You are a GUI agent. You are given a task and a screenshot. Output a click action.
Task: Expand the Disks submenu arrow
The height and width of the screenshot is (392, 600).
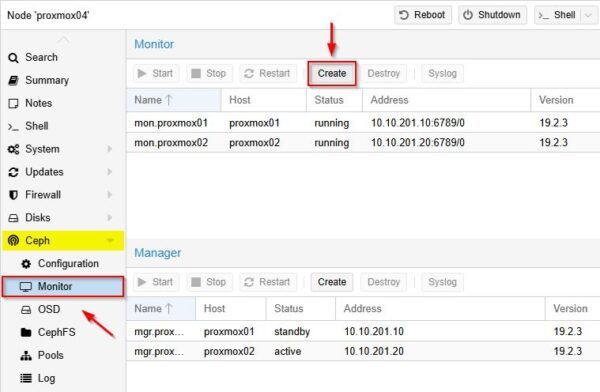click(x=110, y=218)
